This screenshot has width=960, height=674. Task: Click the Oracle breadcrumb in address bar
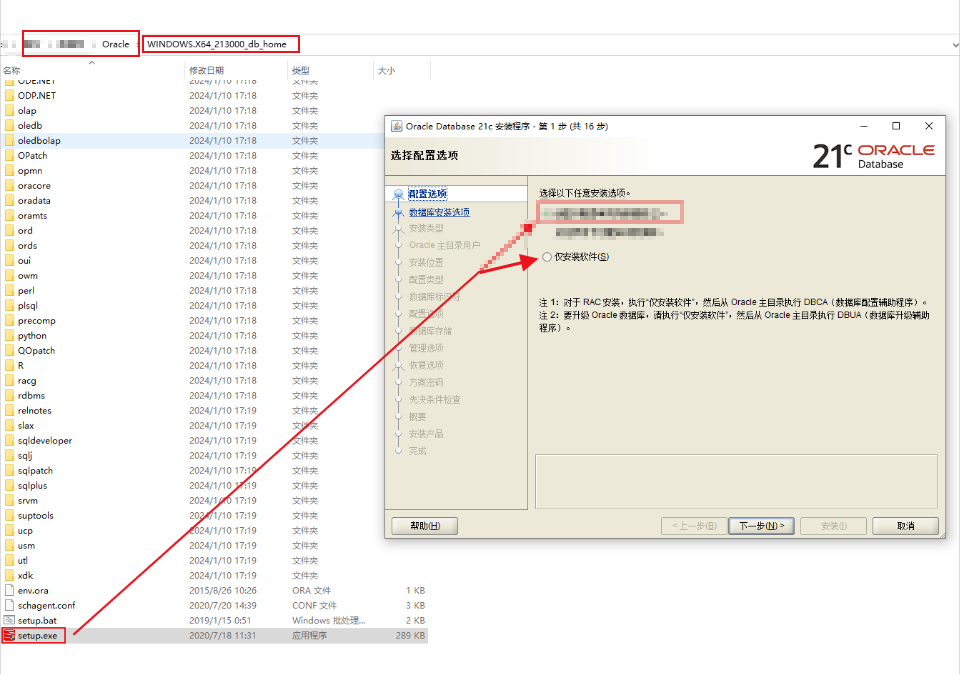click(116, 44)
